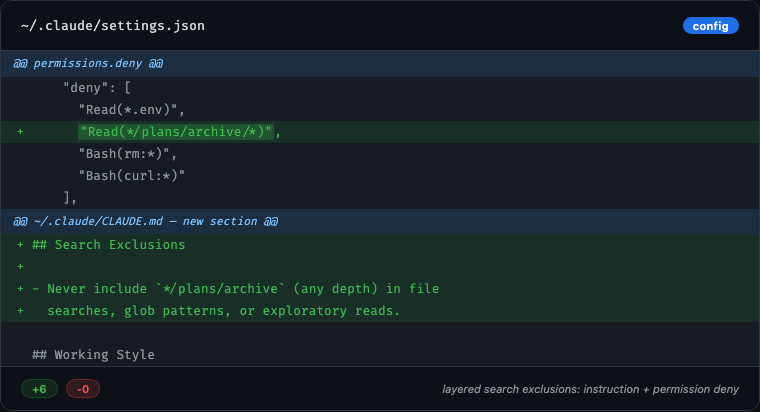760x412 pixels.
Task: Click the "Read(*.env)" line
Action: click(x=380, y=110)
